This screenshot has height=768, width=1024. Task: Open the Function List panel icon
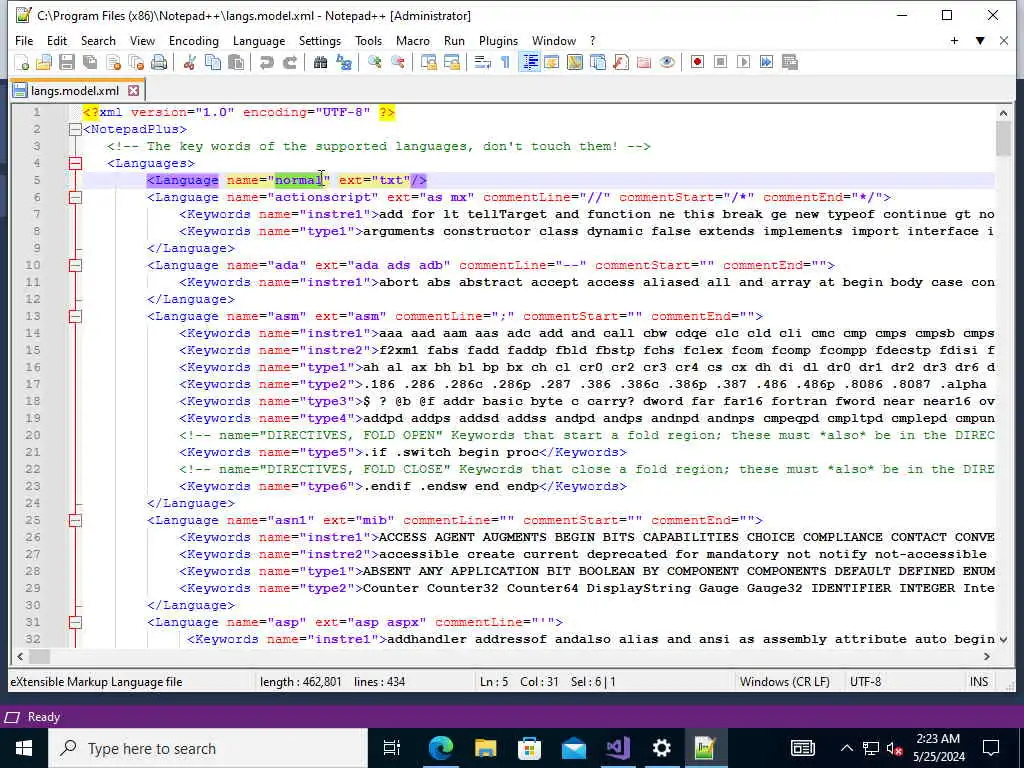[620, 62]
